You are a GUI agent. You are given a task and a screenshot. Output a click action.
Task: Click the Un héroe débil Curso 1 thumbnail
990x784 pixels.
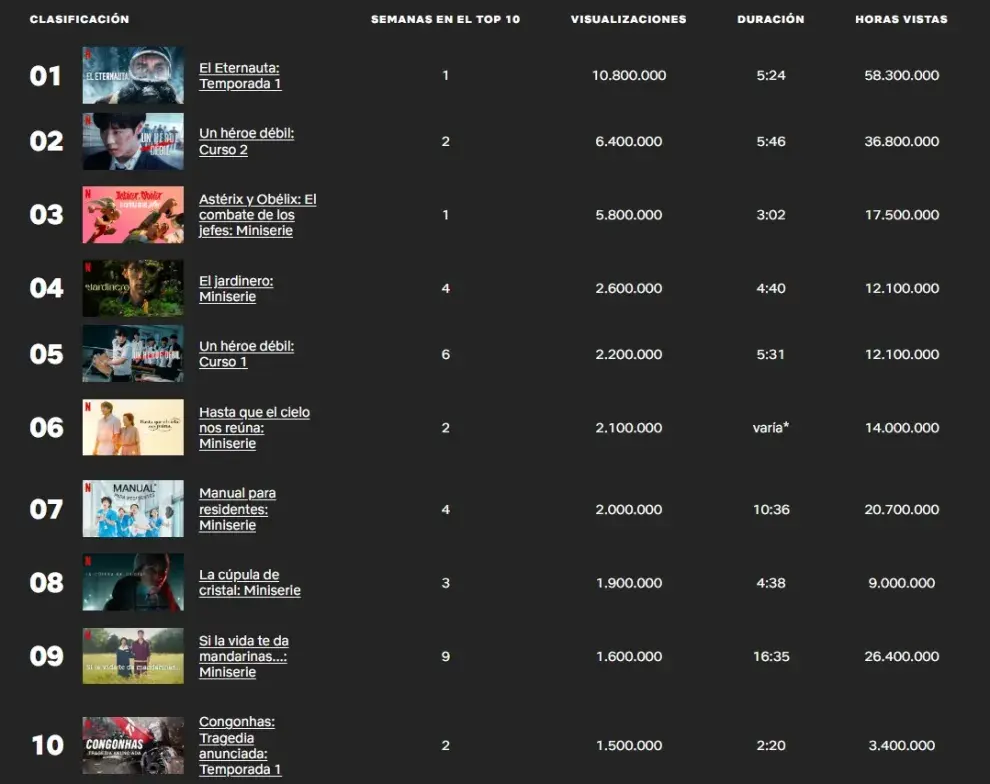point(133,353)
